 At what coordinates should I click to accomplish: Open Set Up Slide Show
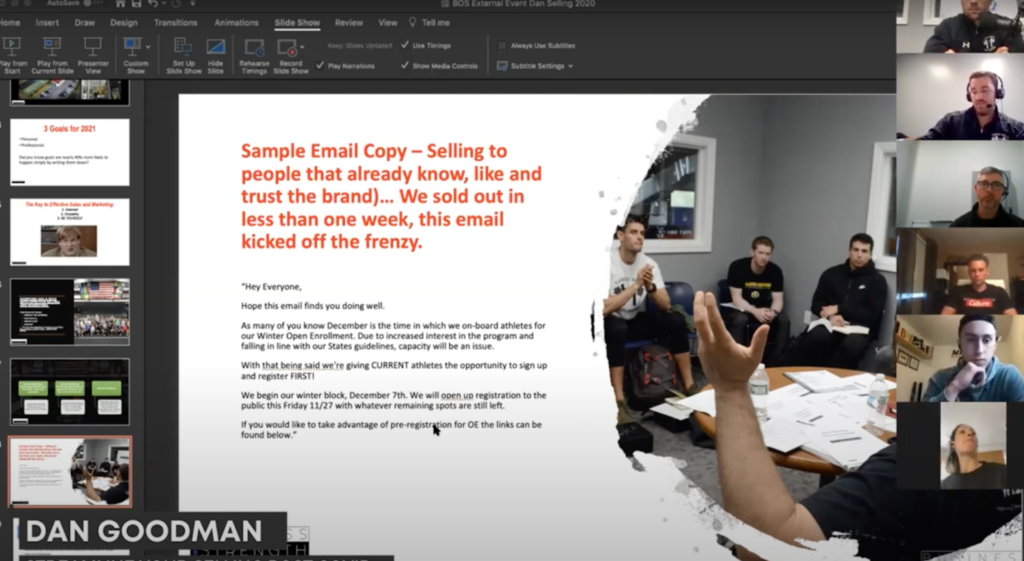coord(184,56)
